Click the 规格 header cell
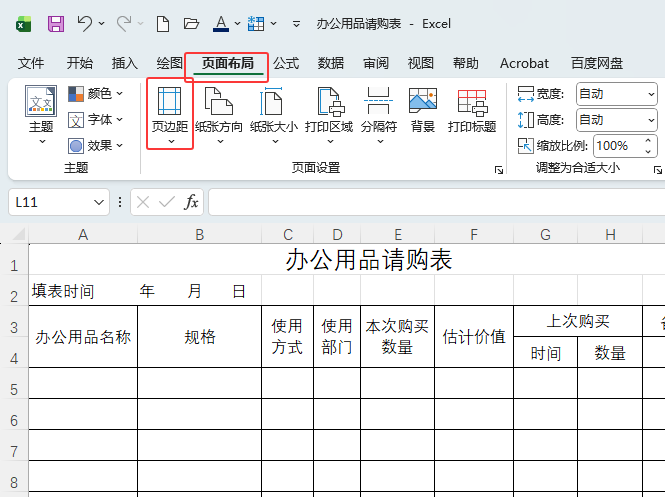Screen dimensions: 665x497 [200, 337]
